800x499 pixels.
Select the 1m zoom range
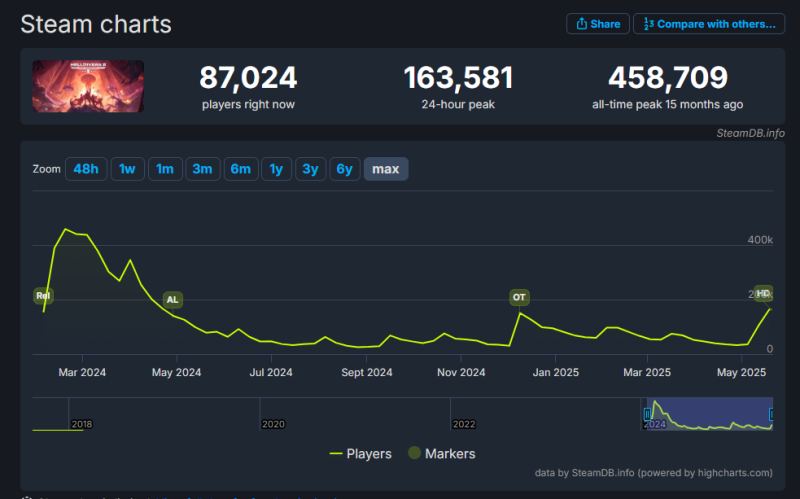165,169
